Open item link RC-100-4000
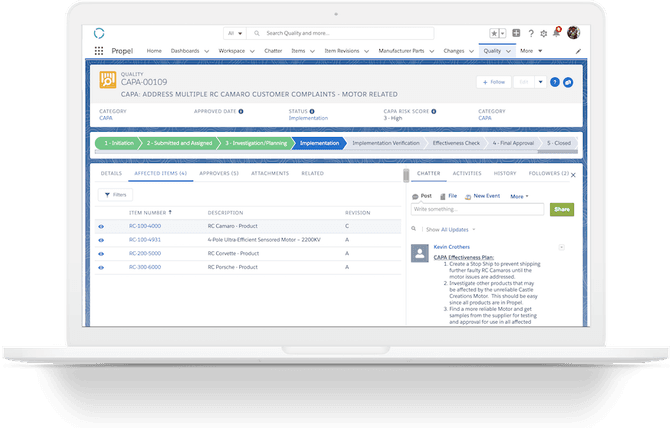 click(145, 226)
